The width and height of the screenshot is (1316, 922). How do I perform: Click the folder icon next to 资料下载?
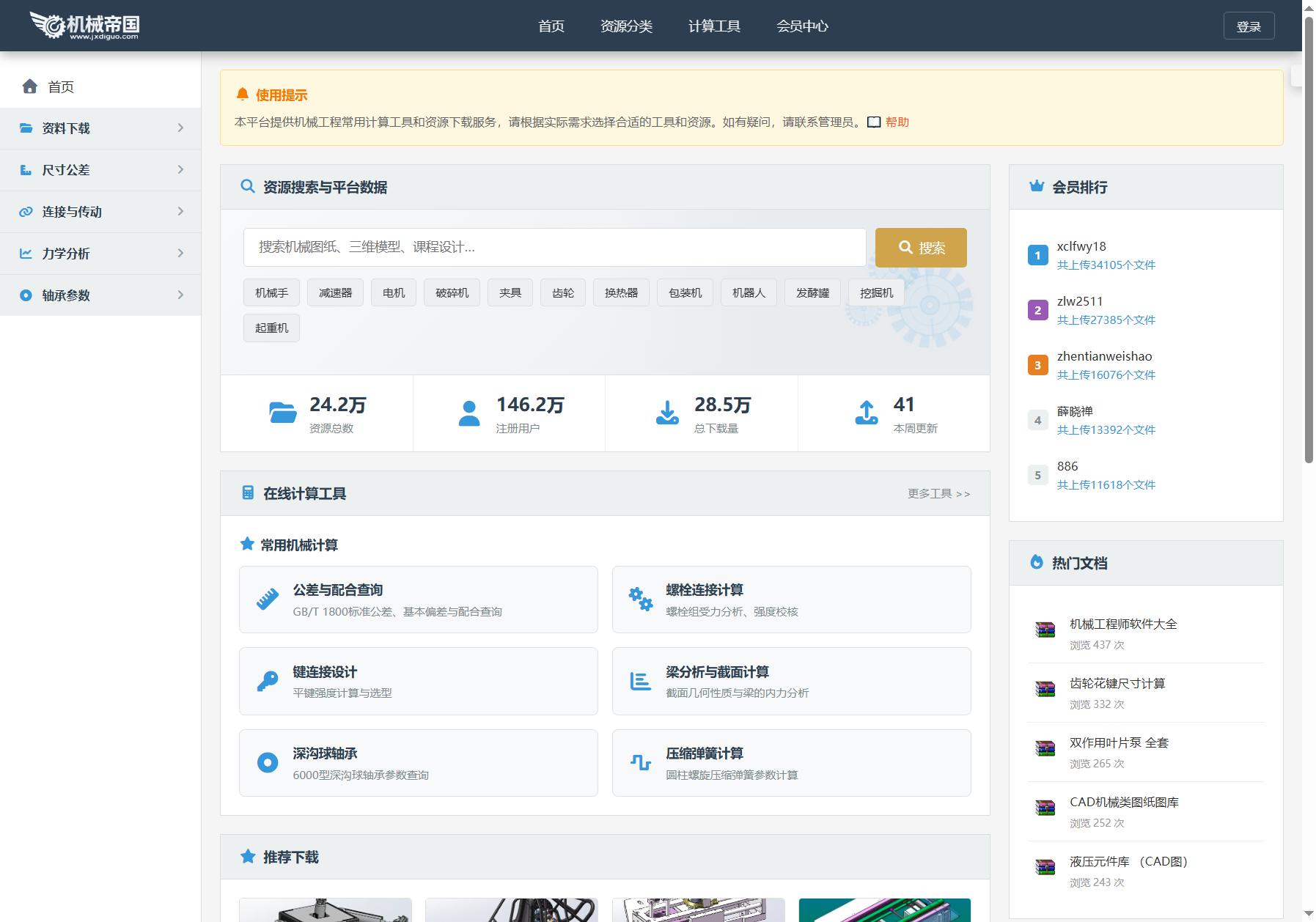(26, 128)
